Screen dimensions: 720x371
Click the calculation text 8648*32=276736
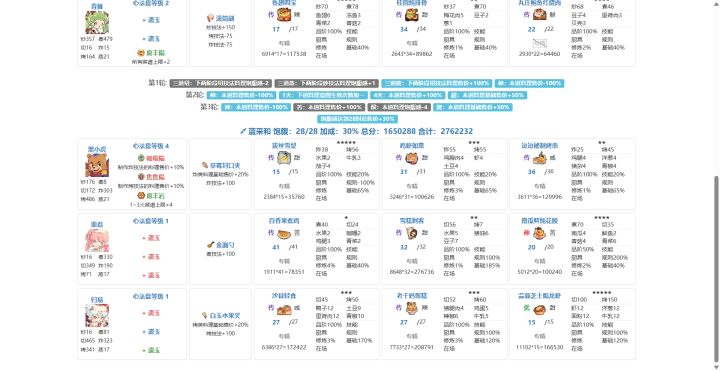[x=412, y=272]
